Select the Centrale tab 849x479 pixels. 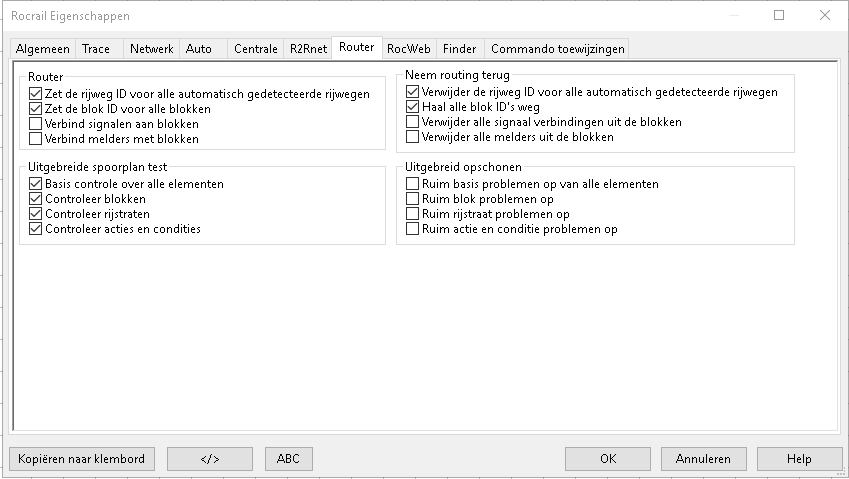255,48
